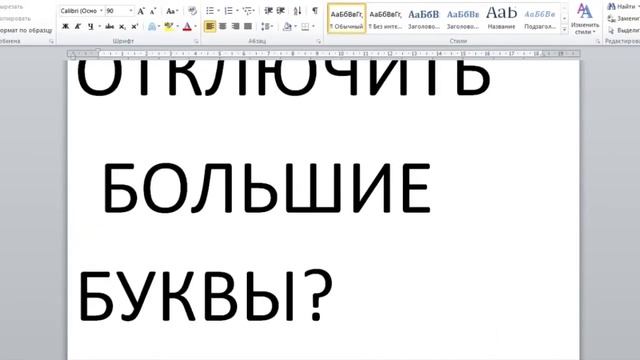This screenshot has height=360, width=640.
Task: Toggle underline Ч formatting
Action: click(x=91, y=27)
